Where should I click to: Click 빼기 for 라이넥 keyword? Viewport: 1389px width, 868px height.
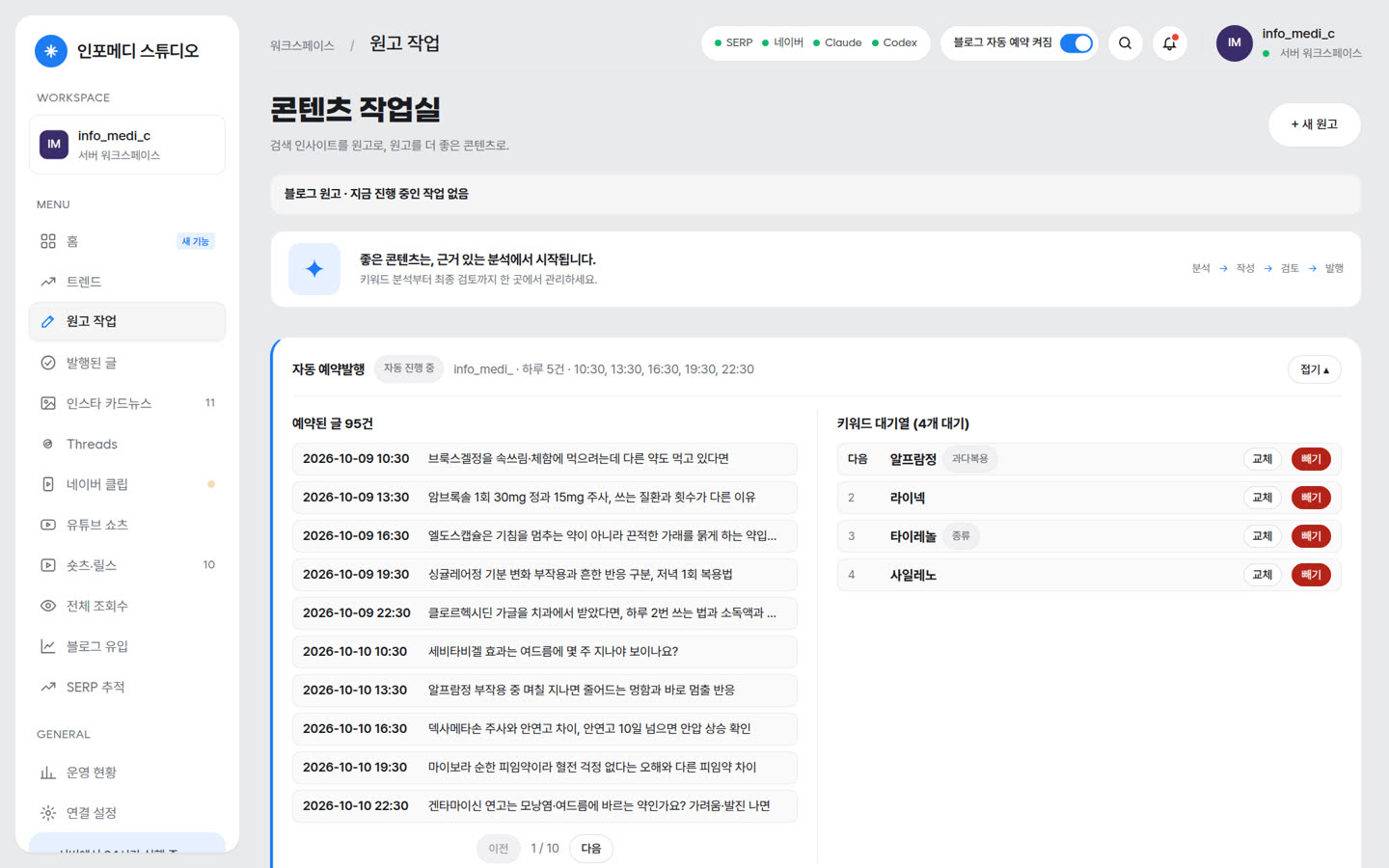1311,498
